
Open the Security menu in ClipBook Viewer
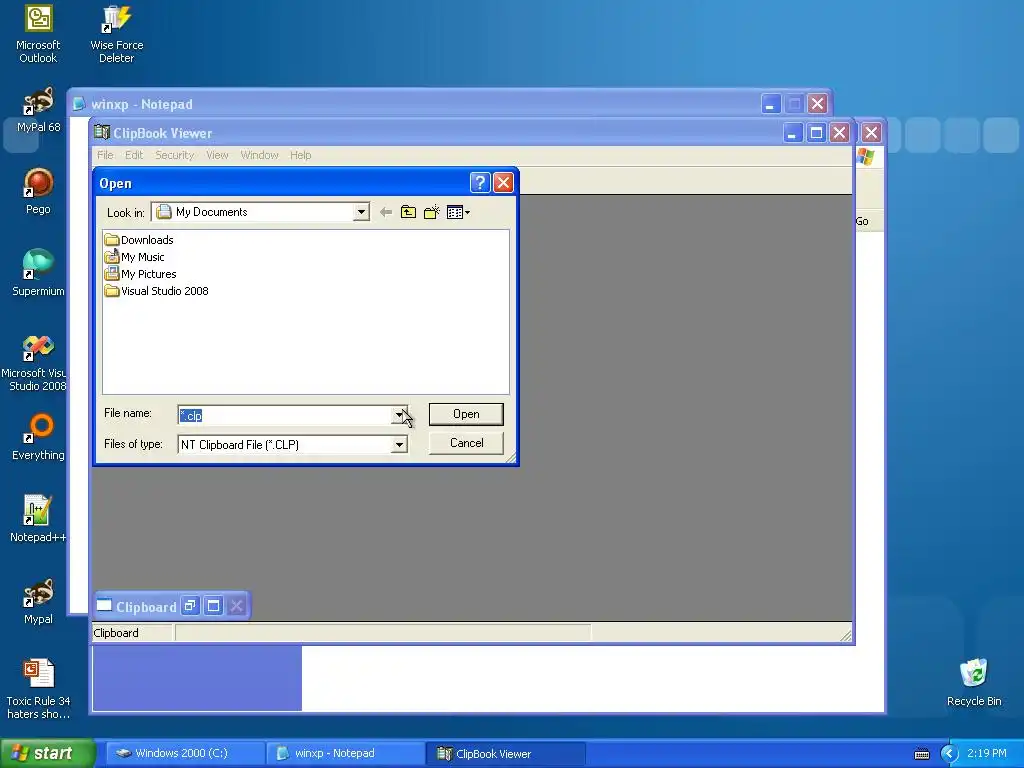pos(174,155)
